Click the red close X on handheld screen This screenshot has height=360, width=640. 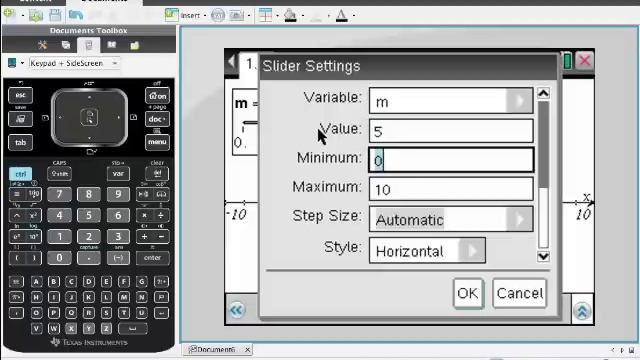[x=584, y=61]
